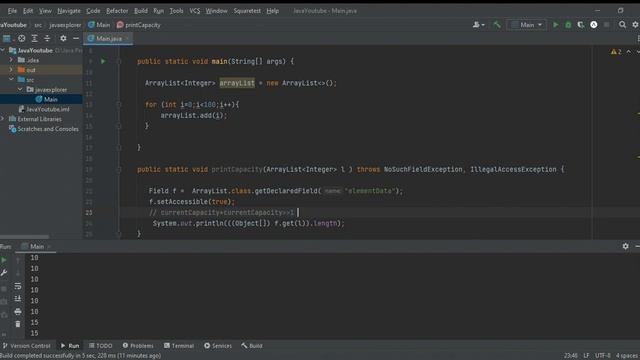Viewport: 640px width, 360px height.
Task: Collapse the javaexplorer package
Action: (x=20, y=89)
